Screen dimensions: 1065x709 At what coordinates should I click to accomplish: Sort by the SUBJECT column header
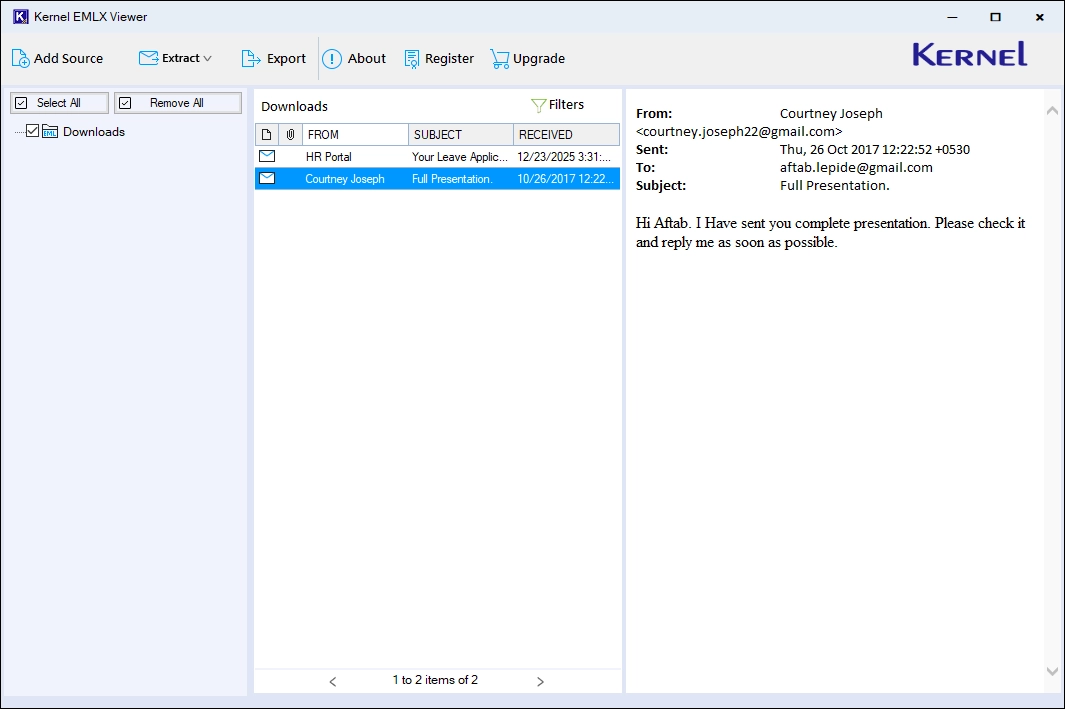tap(461, 134)
